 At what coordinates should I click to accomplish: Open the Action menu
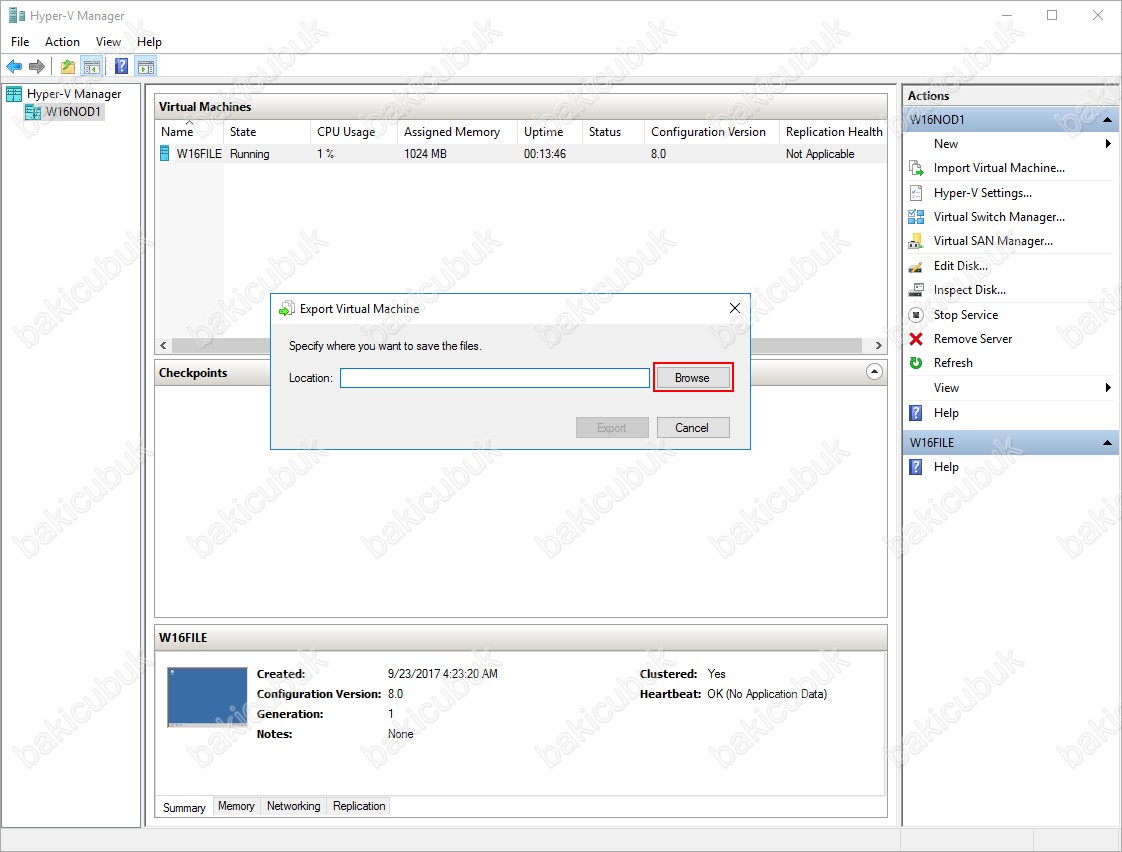tap(62, 42)
